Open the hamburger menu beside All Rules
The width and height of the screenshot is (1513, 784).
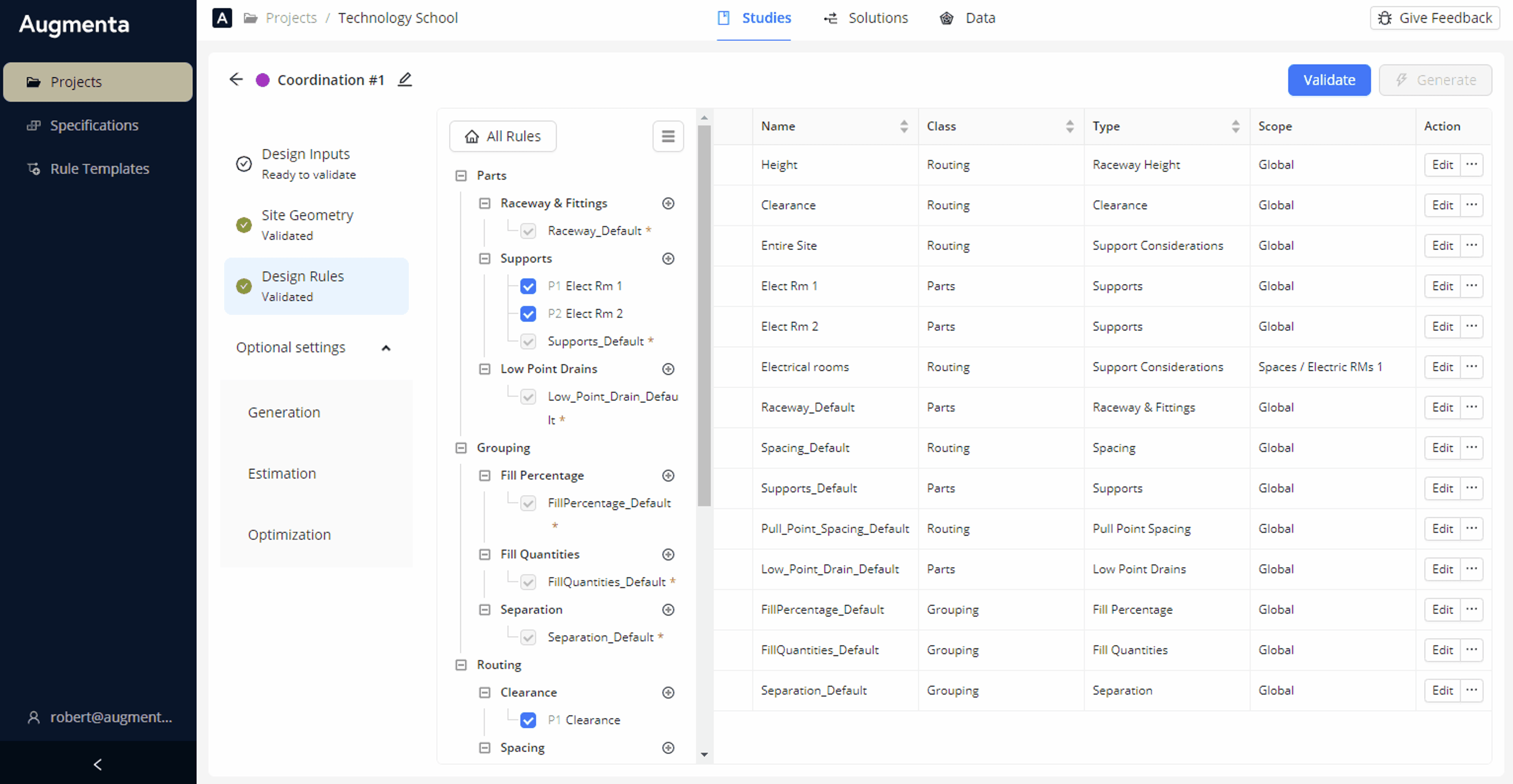[x=668, y=136]
